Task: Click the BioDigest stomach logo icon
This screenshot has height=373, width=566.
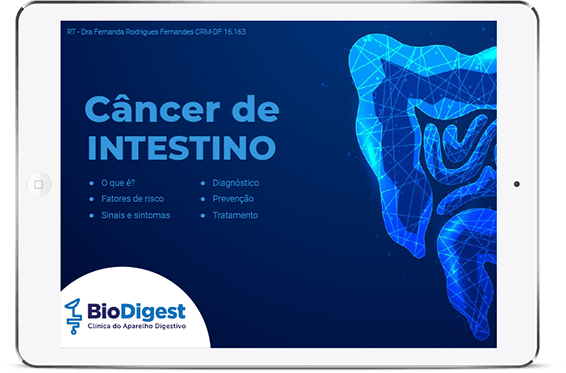Action: (x=73, y=316)
